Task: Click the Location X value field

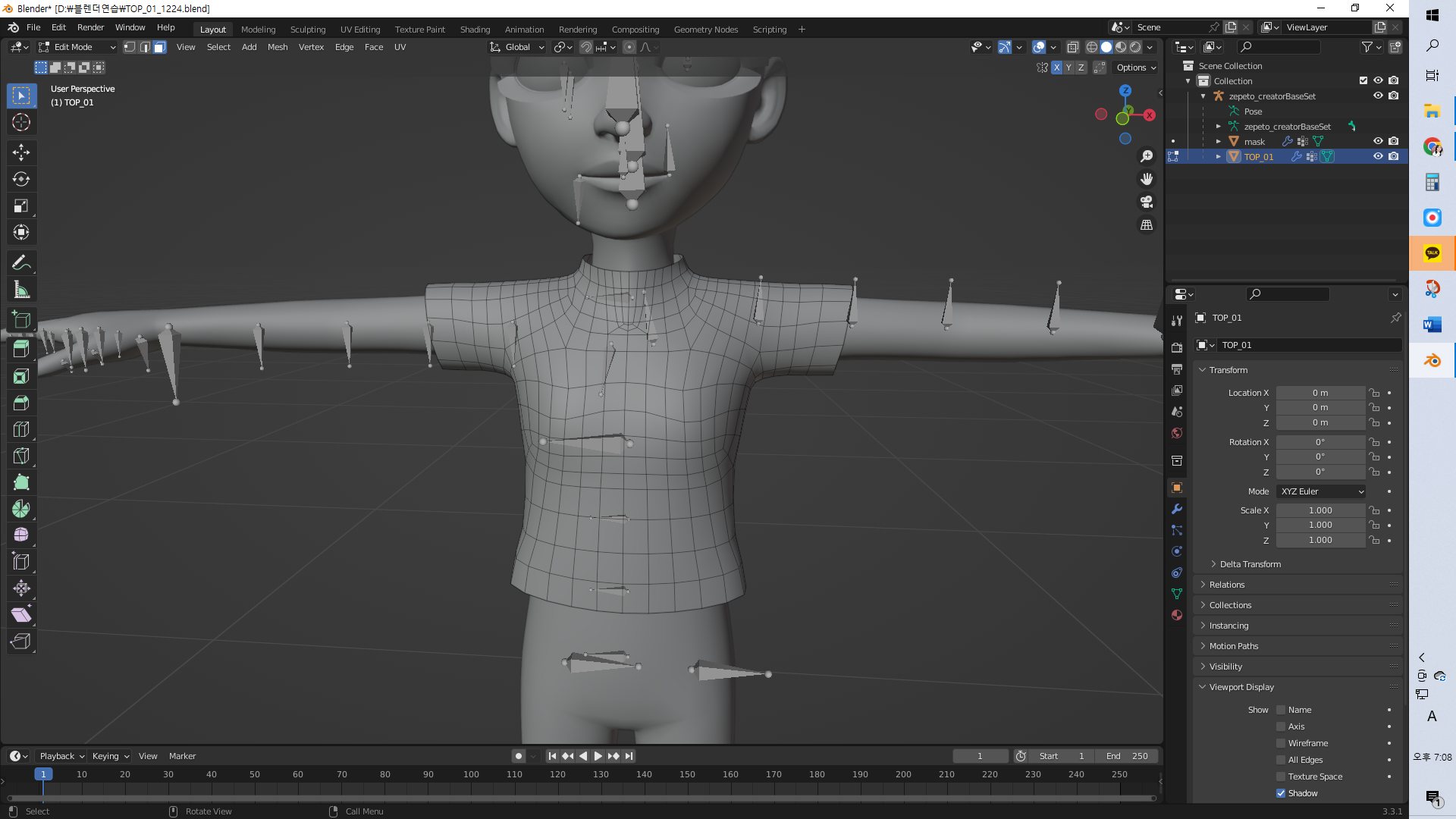Action: pos(1319,393)
